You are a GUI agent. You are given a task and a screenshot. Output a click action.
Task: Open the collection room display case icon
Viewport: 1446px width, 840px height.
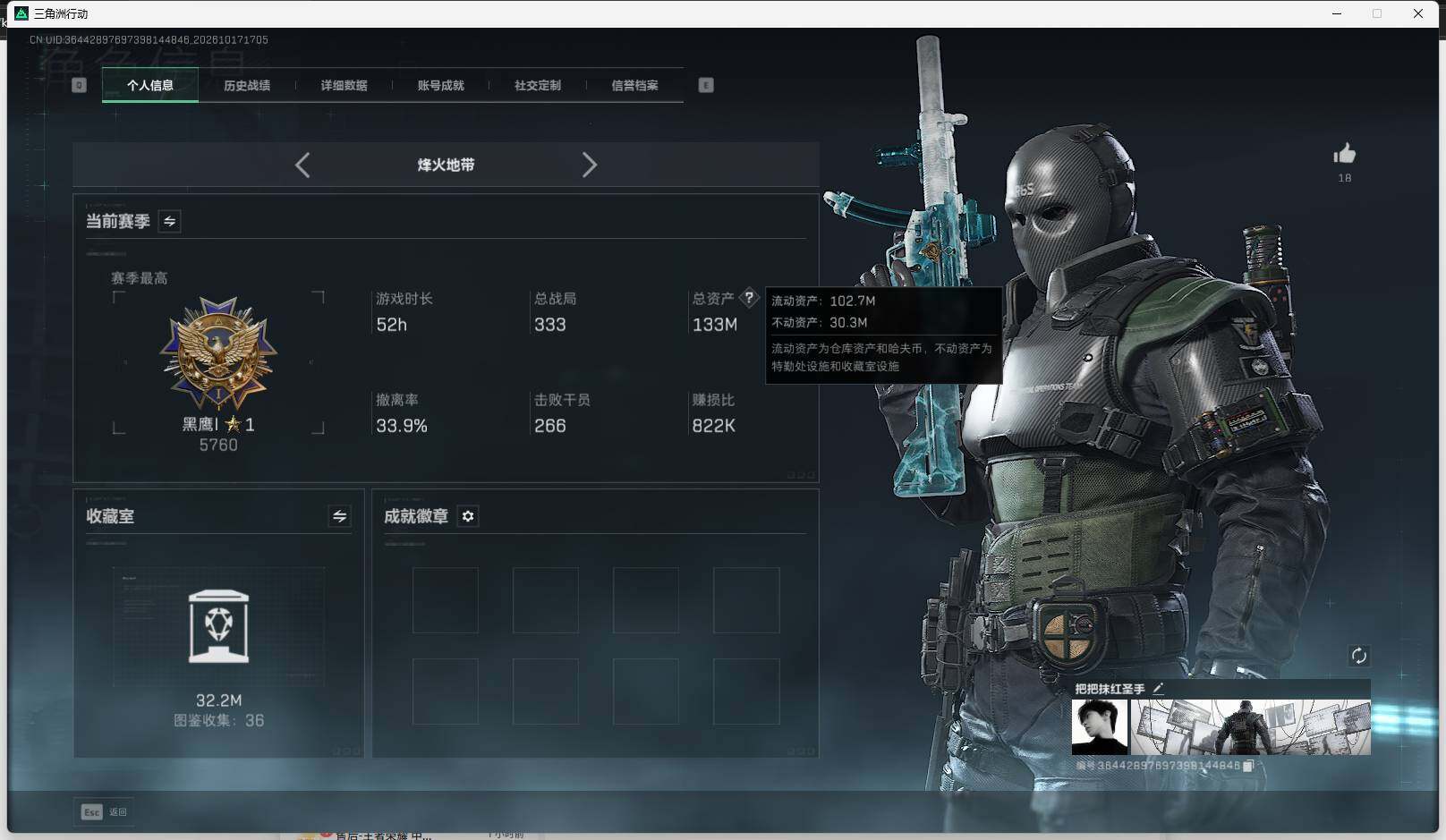[219, 626]
